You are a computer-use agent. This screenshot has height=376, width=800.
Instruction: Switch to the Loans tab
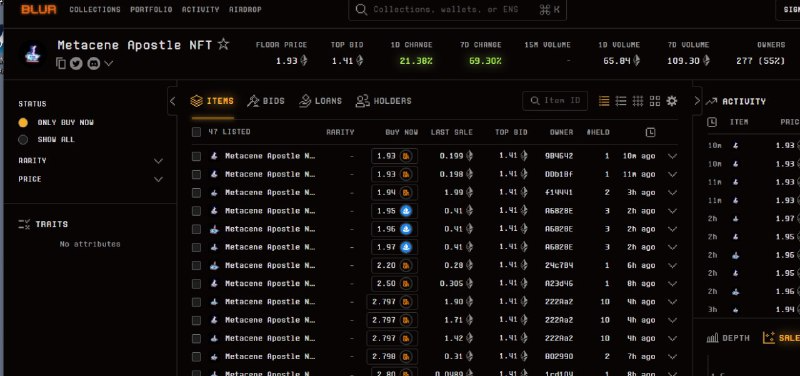click(320, 101)
